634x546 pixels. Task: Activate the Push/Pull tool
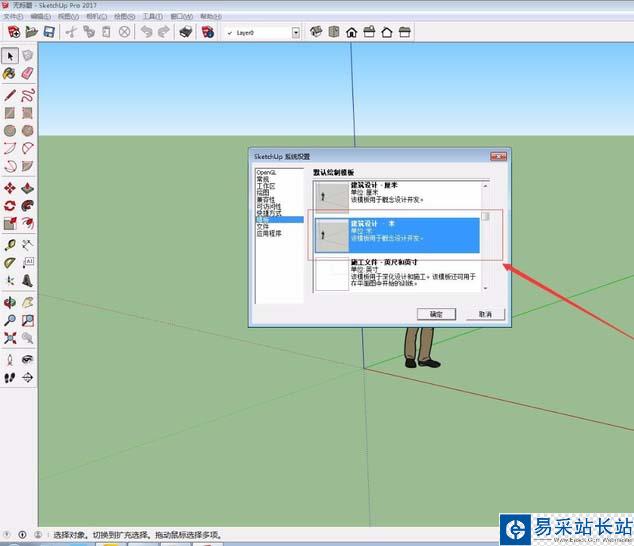click(x=27, y=188)
